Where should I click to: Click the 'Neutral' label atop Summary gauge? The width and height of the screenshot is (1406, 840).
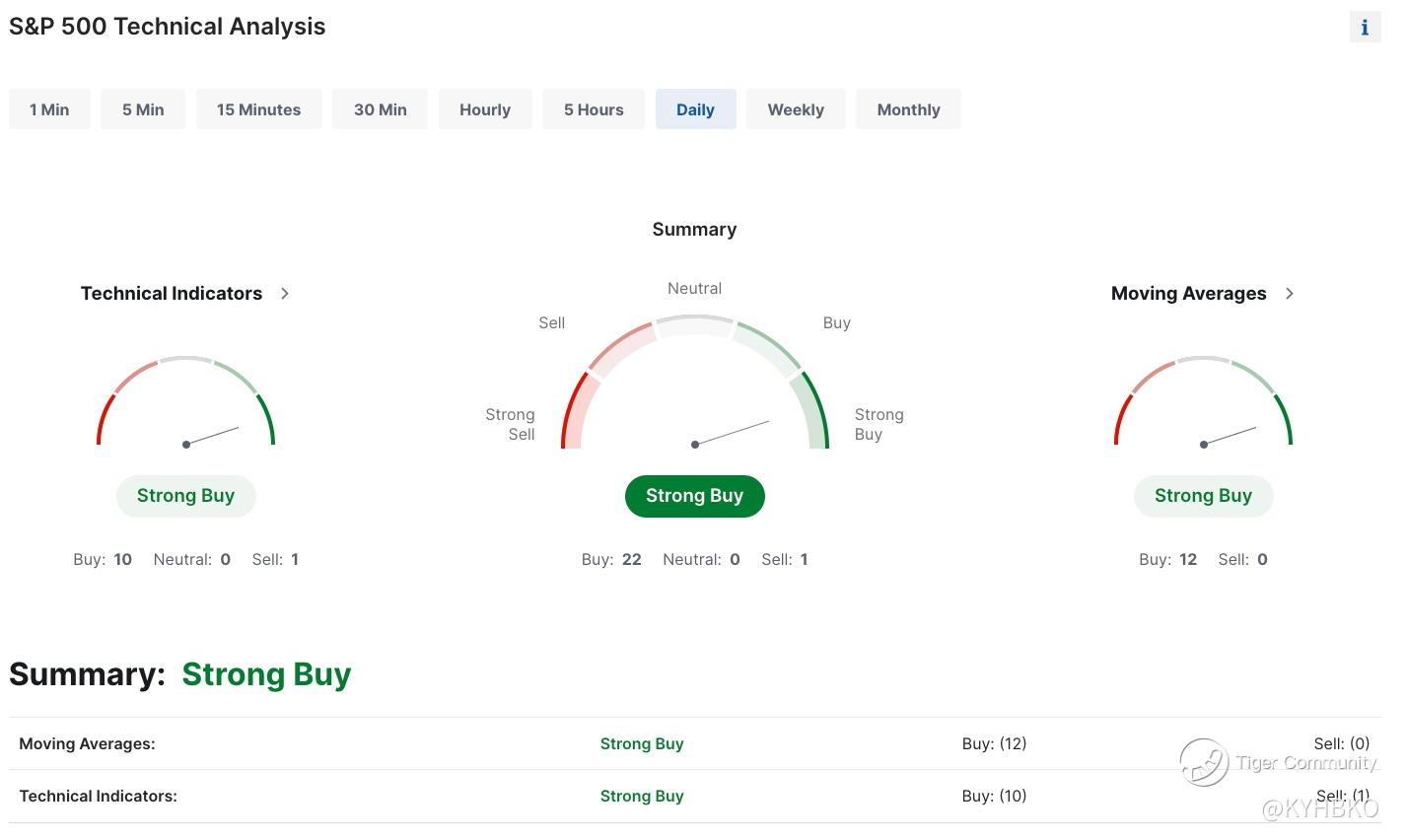(x=695, y=289)
